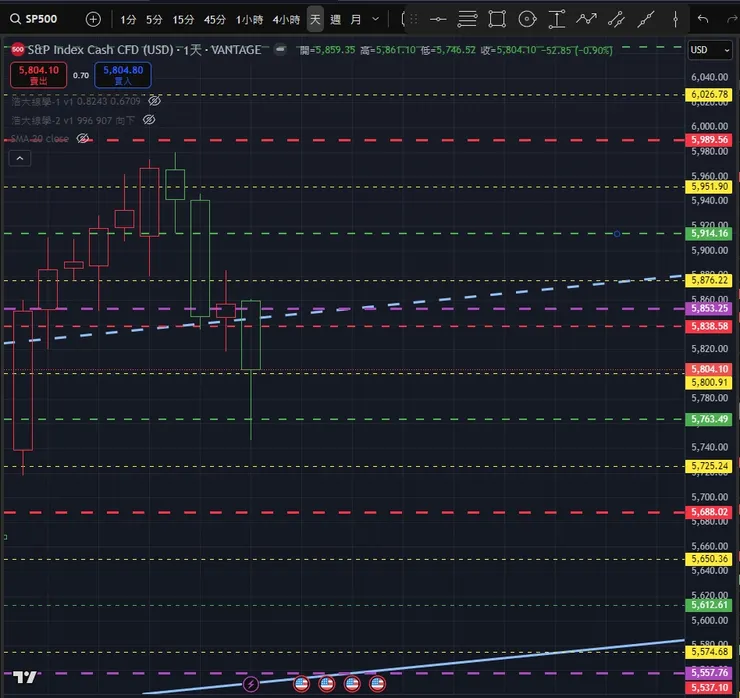Show the hidden 浩大線學-2 indicator
The width and height of the screenshot is (740, 698).
coord(149,120)
